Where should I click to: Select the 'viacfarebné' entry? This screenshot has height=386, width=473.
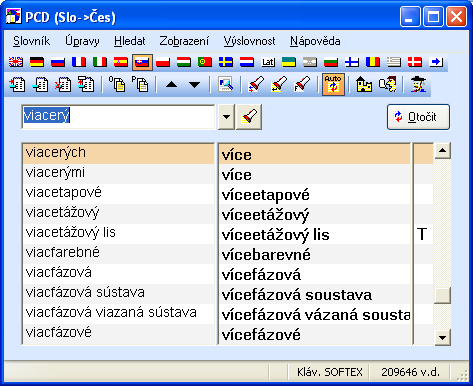(x=118, y=253)
